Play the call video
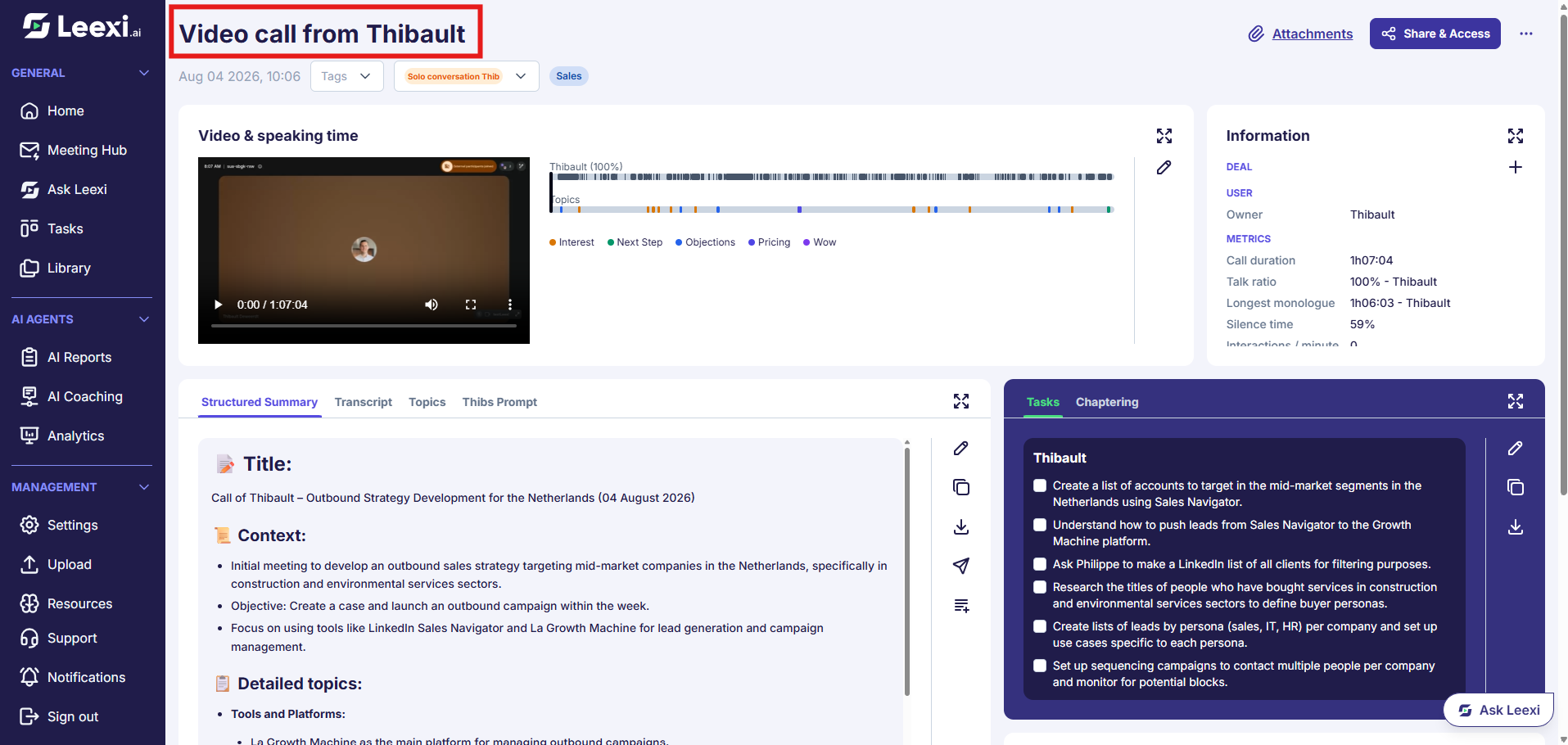 point(219,305)
